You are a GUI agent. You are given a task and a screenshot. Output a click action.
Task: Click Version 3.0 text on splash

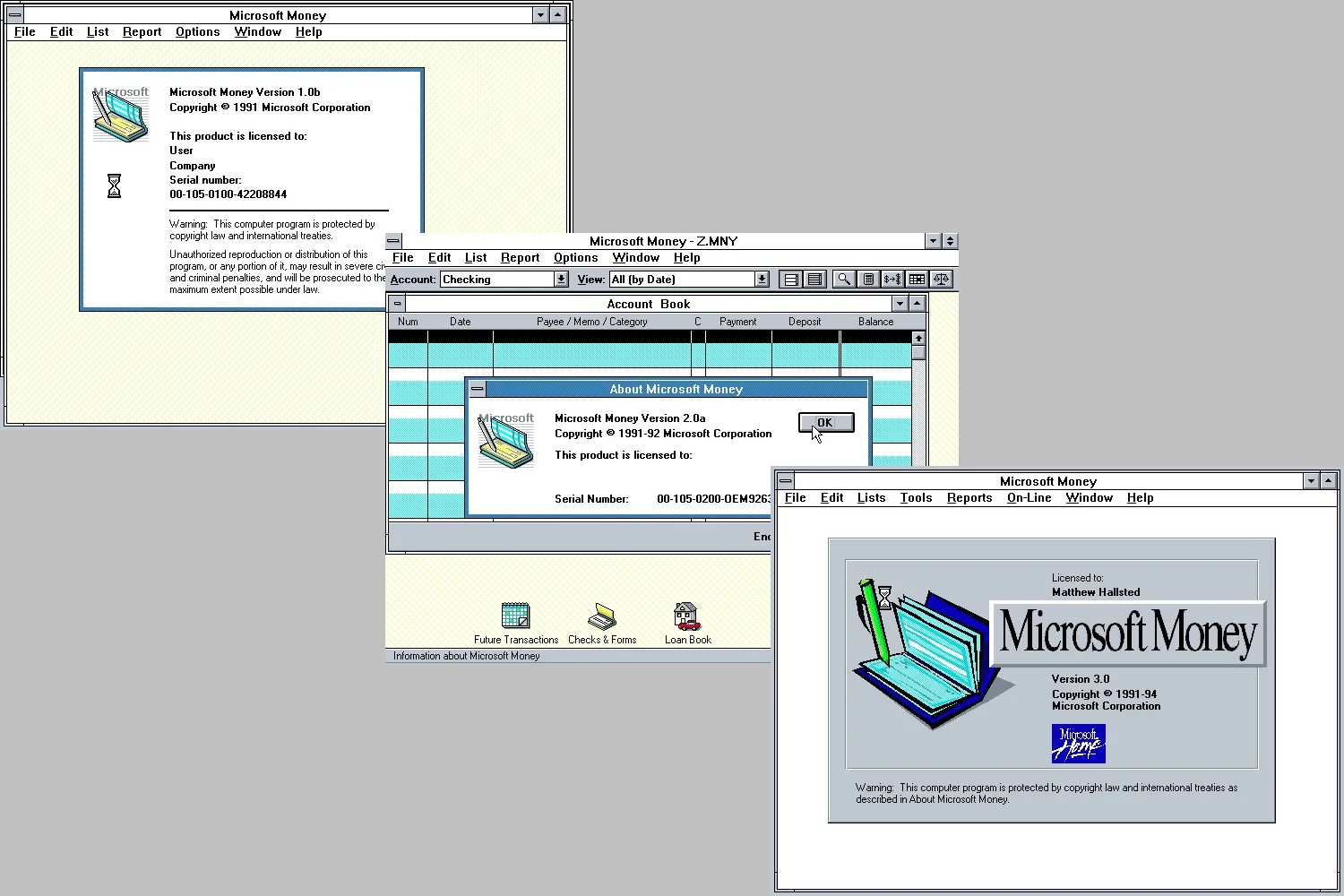(x=1081, y=679)
